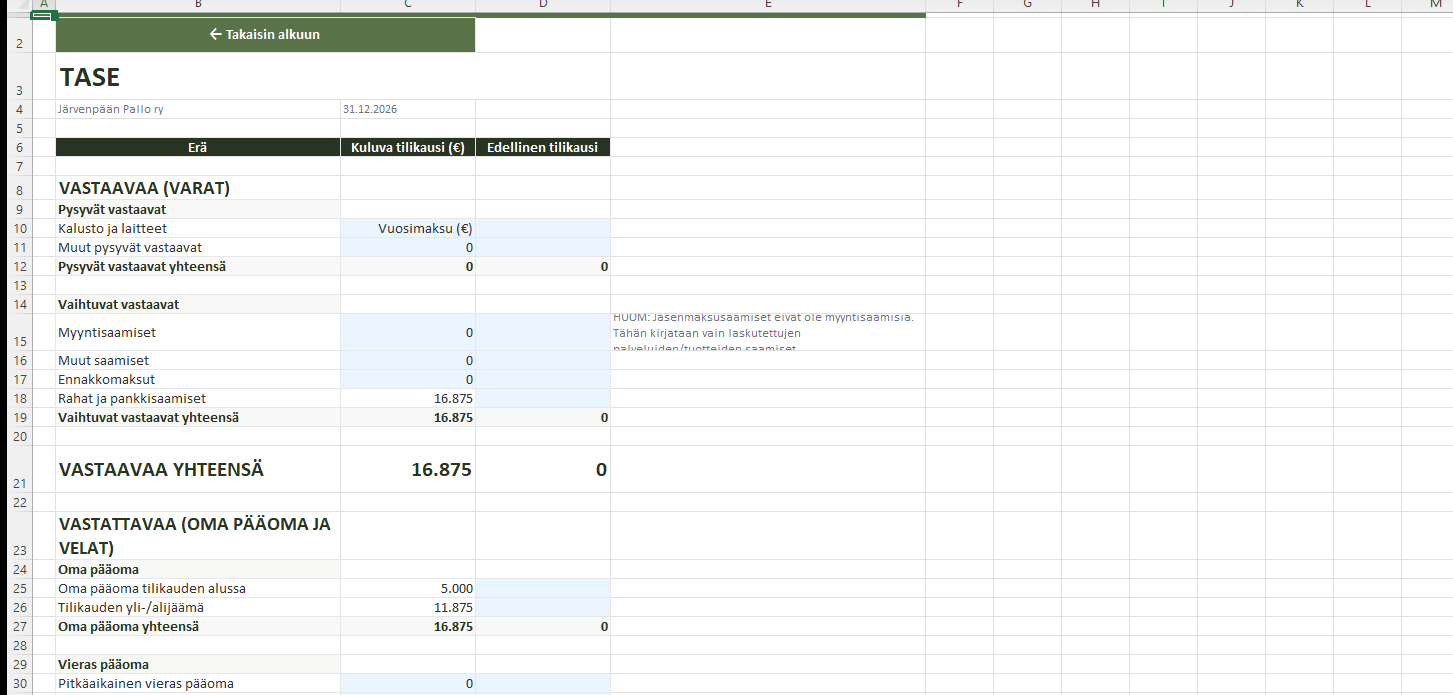Click the Edellinen tilikausi column heading
Image resolution: width=1453 pixels, height=695 pixels.
tap(542, 147)
